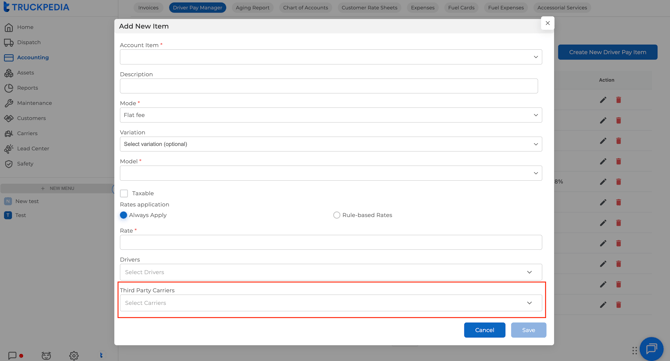
Task: Select Always Apply rates option
Action: pyautogui.click(x=123, y=215)
